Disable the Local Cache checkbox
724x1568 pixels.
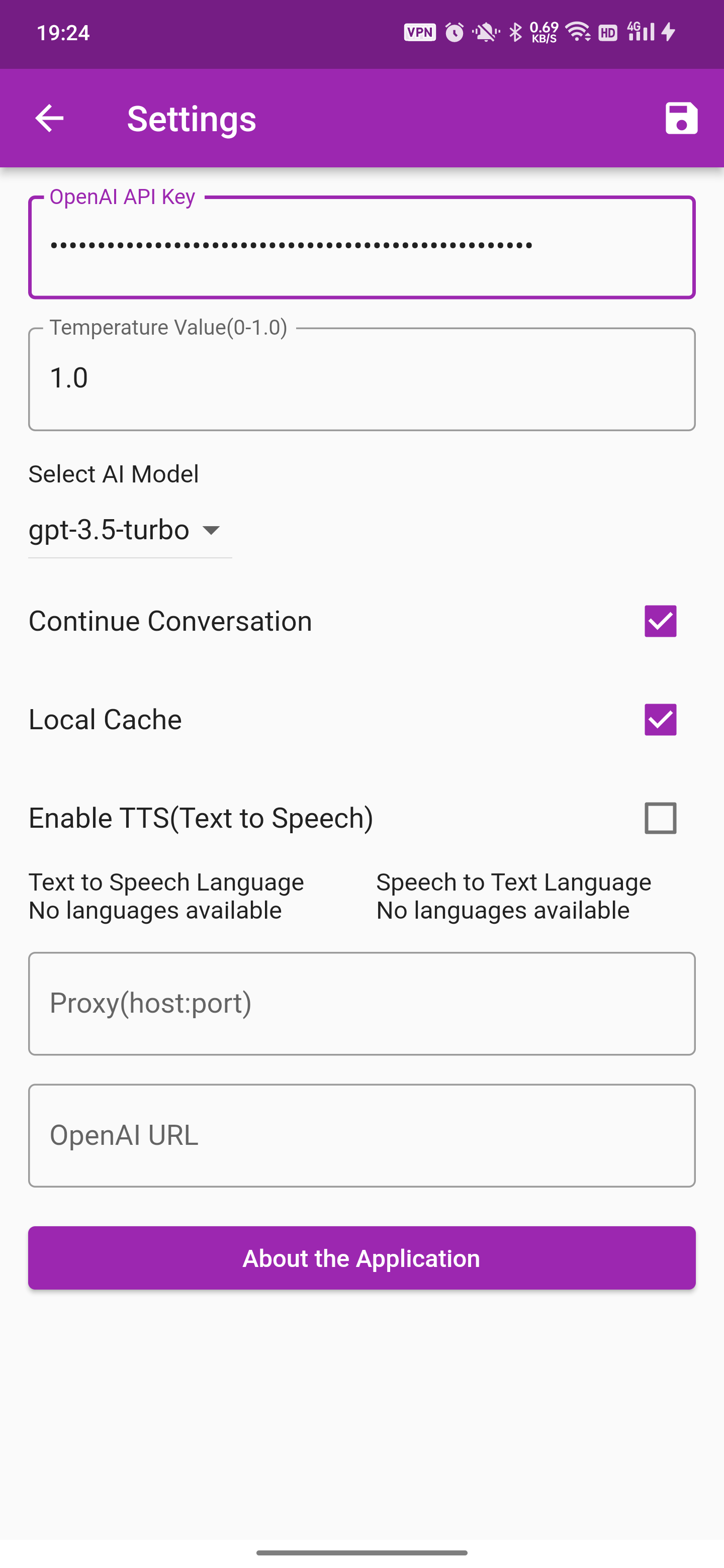[660, 720]
